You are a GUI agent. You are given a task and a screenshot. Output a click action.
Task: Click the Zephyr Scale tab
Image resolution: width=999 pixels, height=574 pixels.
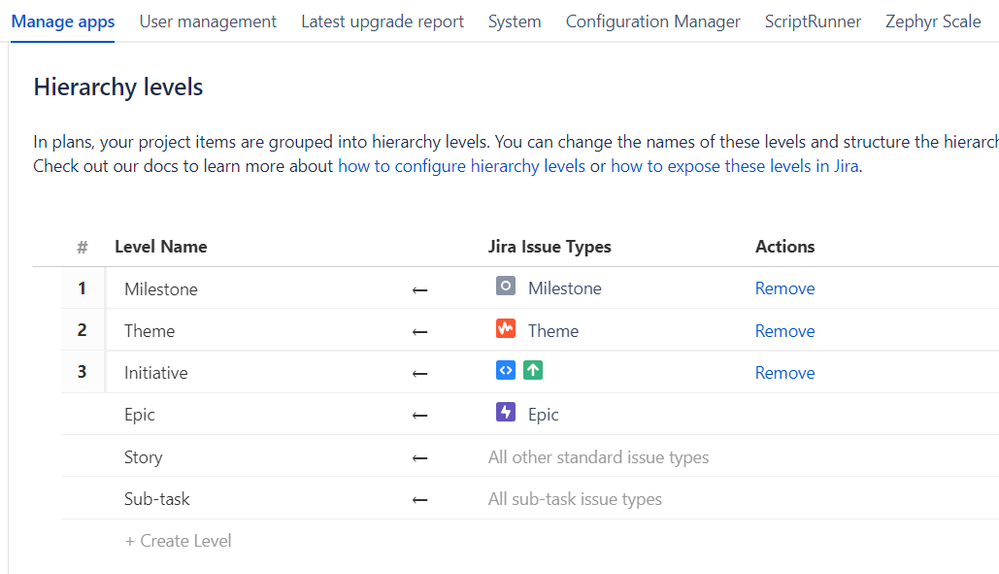click(933, 21)
